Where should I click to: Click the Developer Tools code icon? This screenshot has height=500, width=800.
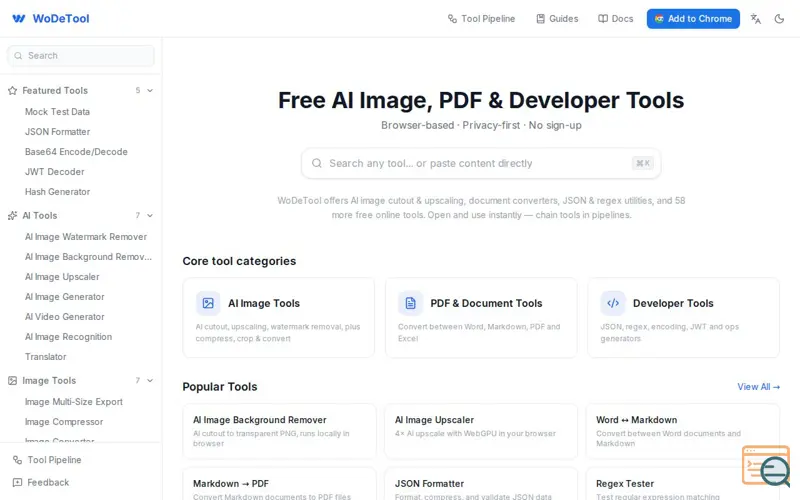(x=613, y=303)
